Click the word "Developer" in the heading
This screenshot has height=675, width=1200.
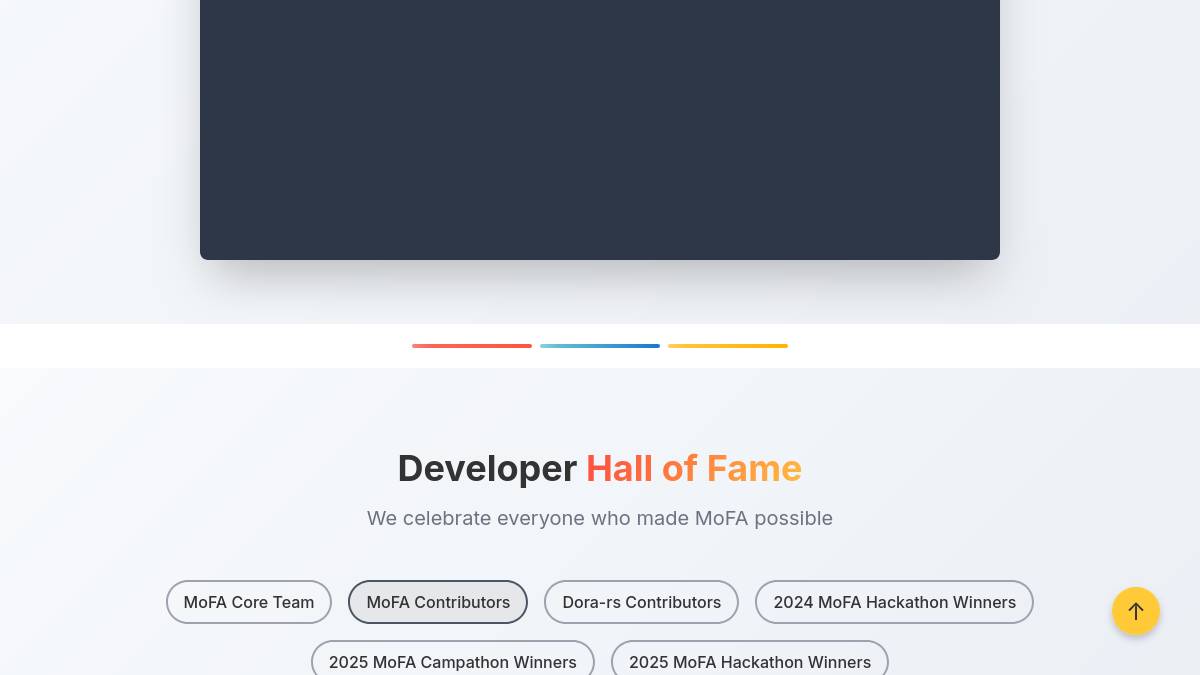pos(487,469)
